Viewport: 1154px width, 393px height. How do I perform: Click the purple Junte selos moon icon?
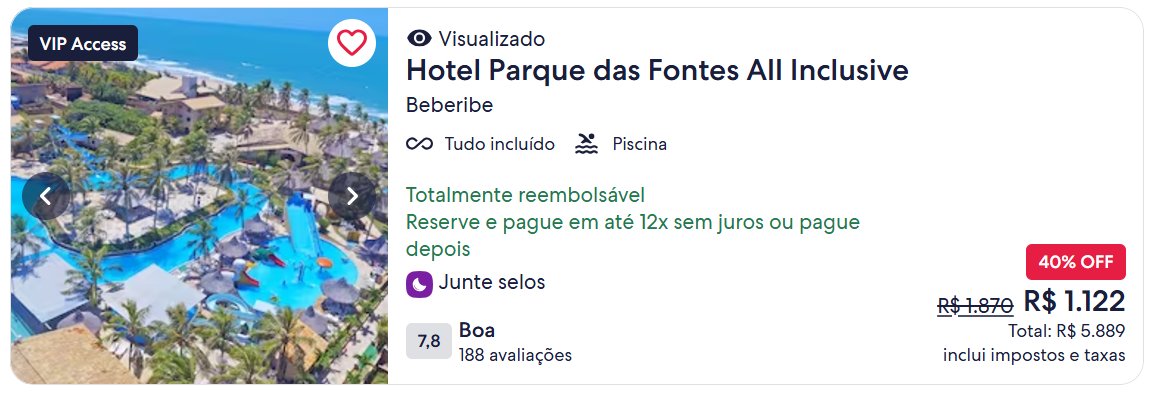419,284
